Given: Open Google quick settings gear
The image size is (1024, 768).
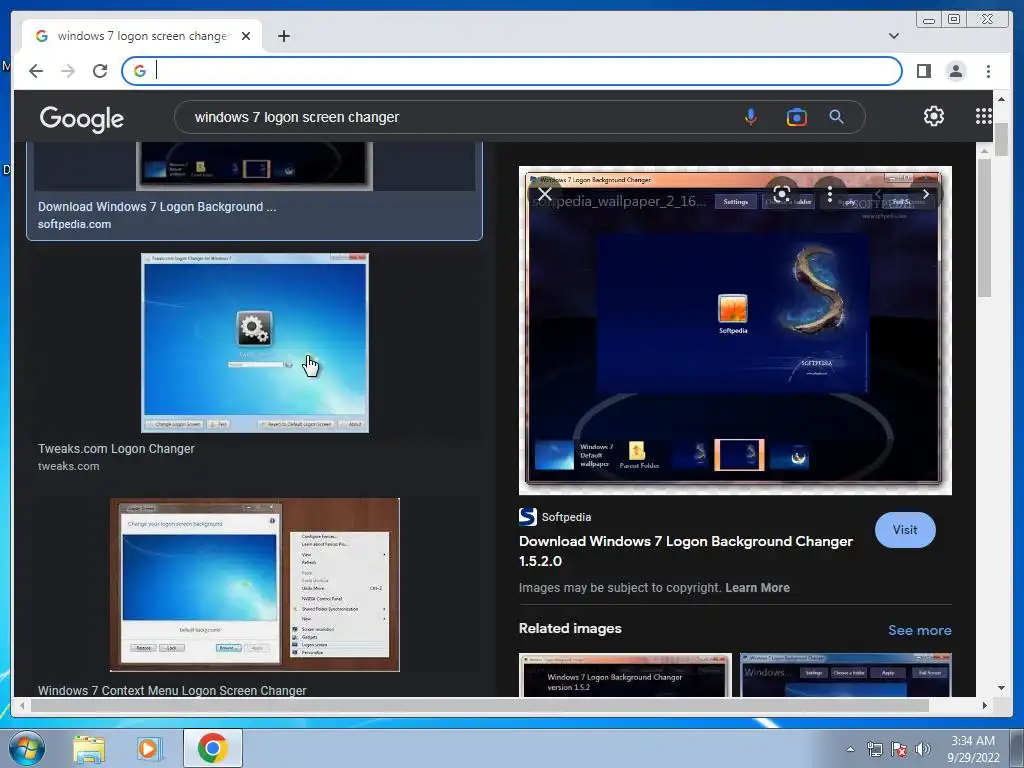Looking at the screenshot, I should [934, 116].
